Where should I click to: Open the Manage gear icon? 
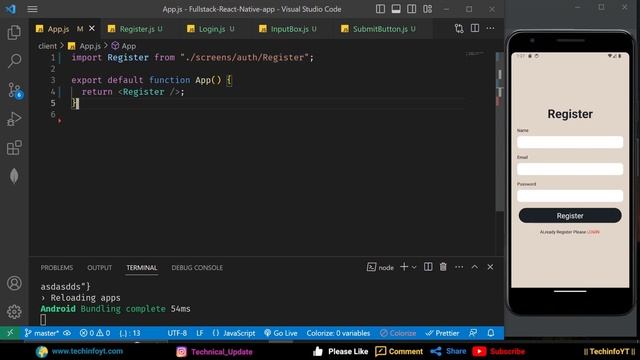(x=14, y=311)
